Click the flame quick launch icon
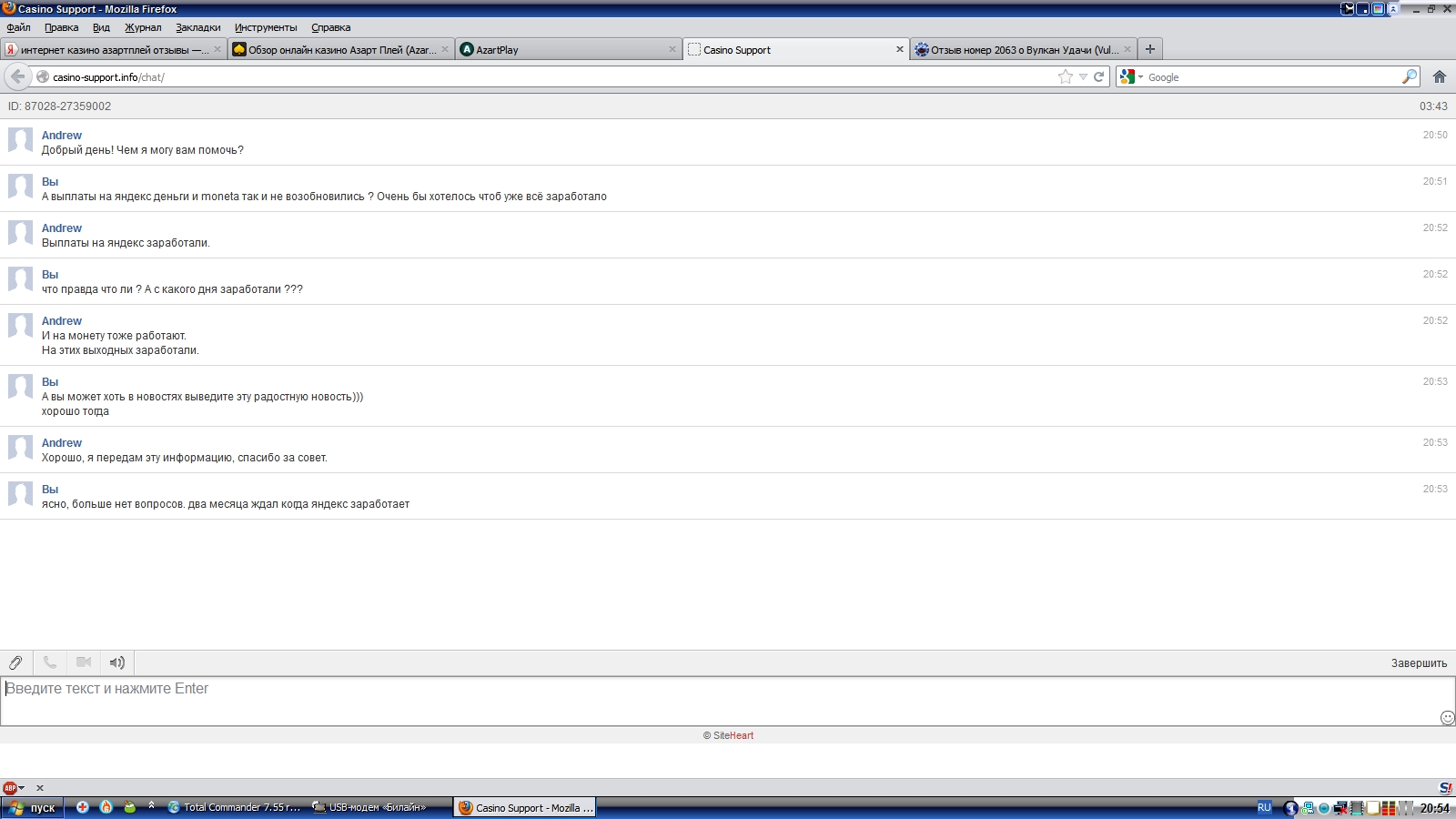Viewport: 1456px width, 819px height. (x=106, y=807)
